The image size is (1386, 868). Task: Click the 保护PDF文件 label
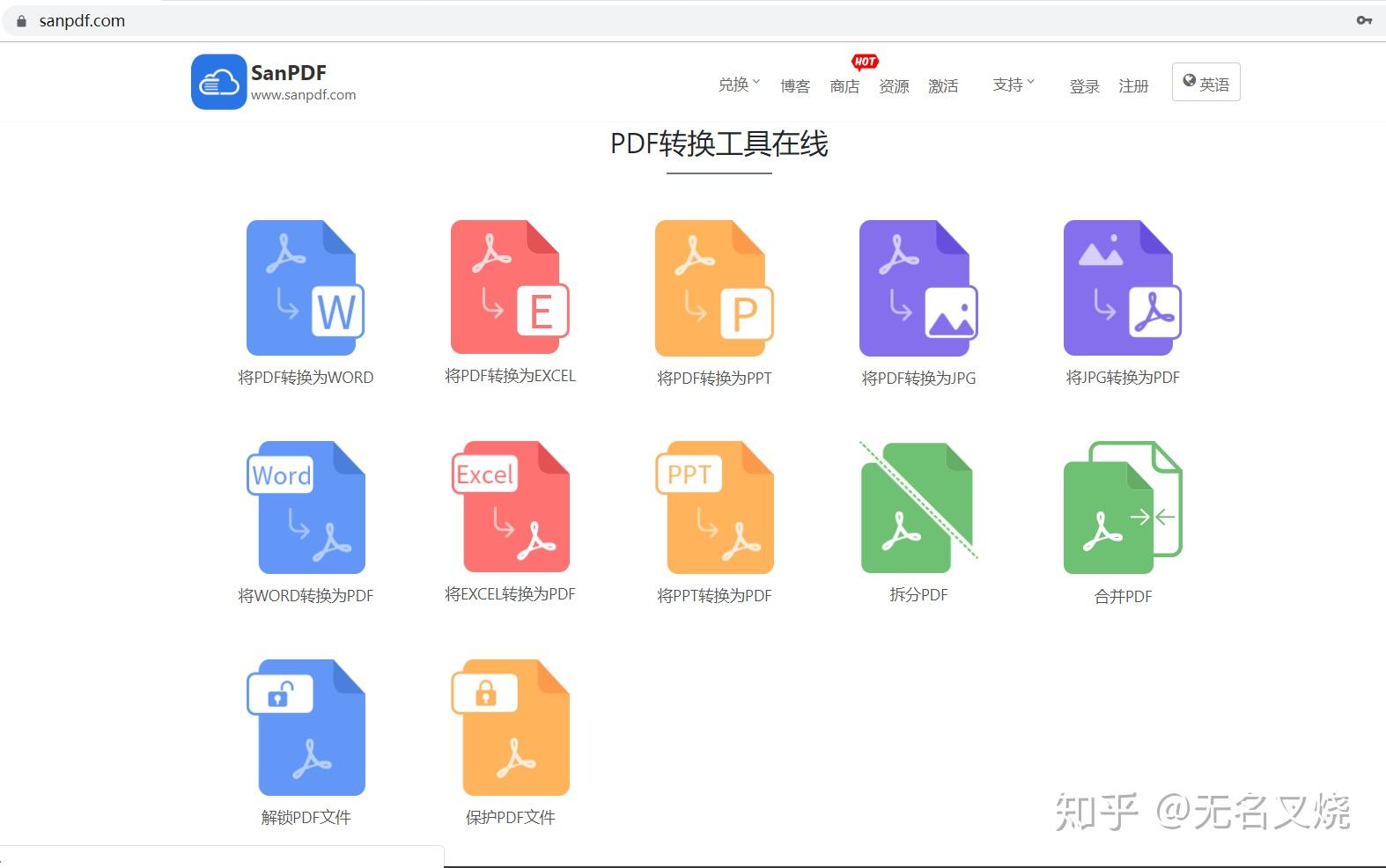point(510,817)
